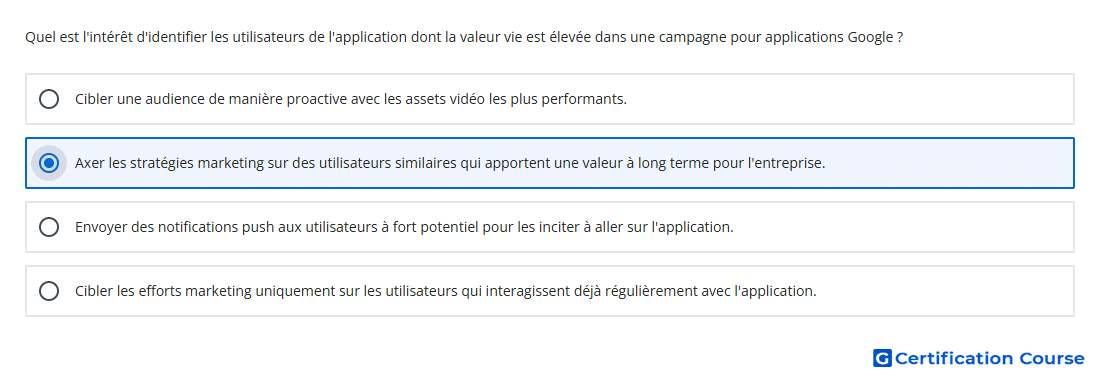Viewport: 1100px width, 377px height.
Task: Select radio button for 'Cibler une audience' answer
Action: point(49,99)
